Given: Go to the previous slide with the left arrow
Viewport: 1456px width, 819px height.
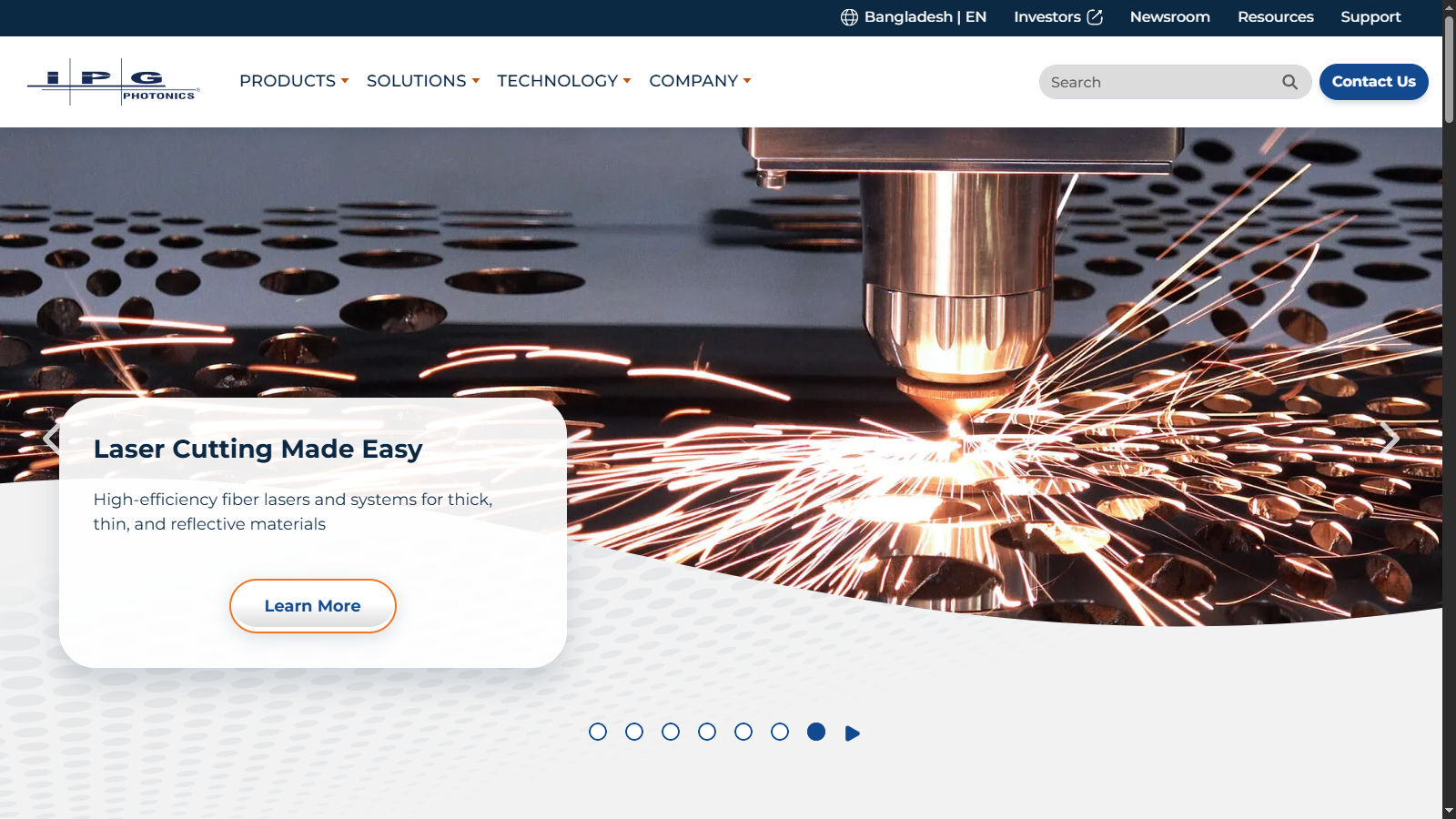Looking at the screenshot, I should [x=52, y=439].
